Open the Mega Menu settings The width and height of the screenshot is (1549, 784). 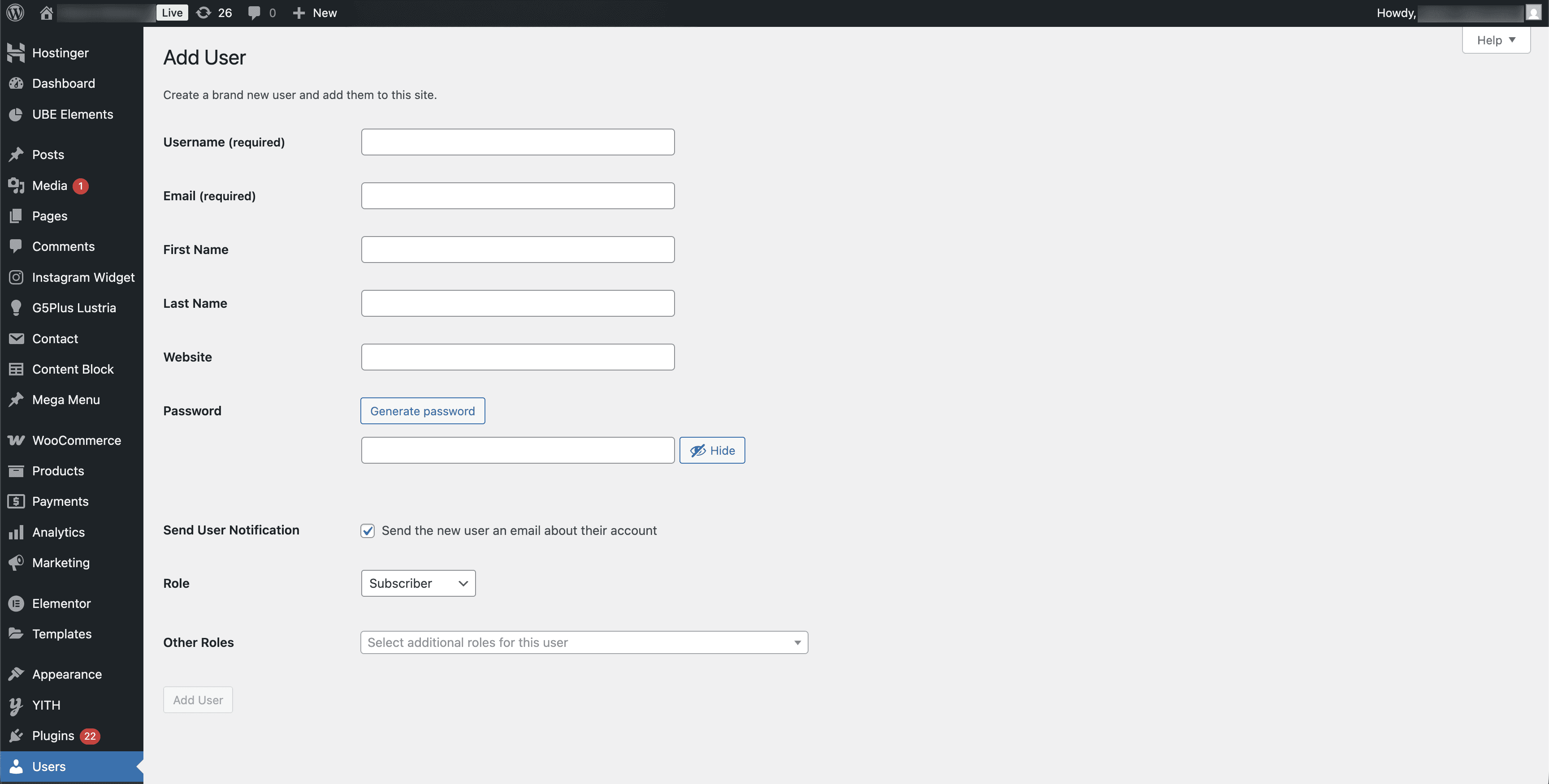(x=65, y=399)
